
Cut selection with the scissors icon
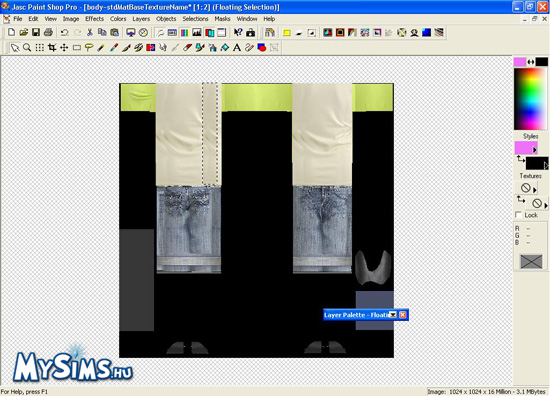click(x=89, y=33)
